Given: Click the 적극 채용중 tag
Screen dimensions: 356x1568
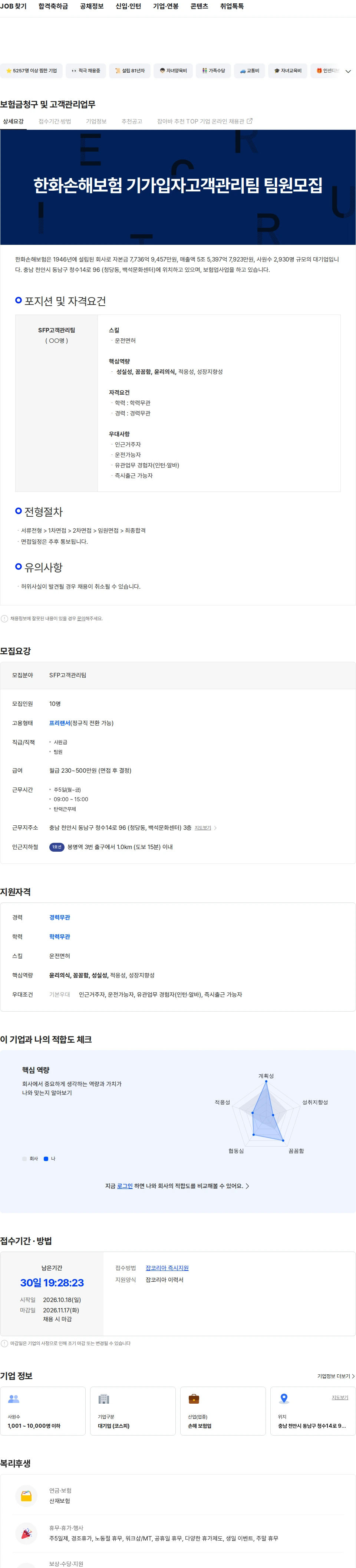Looking at the screenshot, I should (x=86, y=70).
